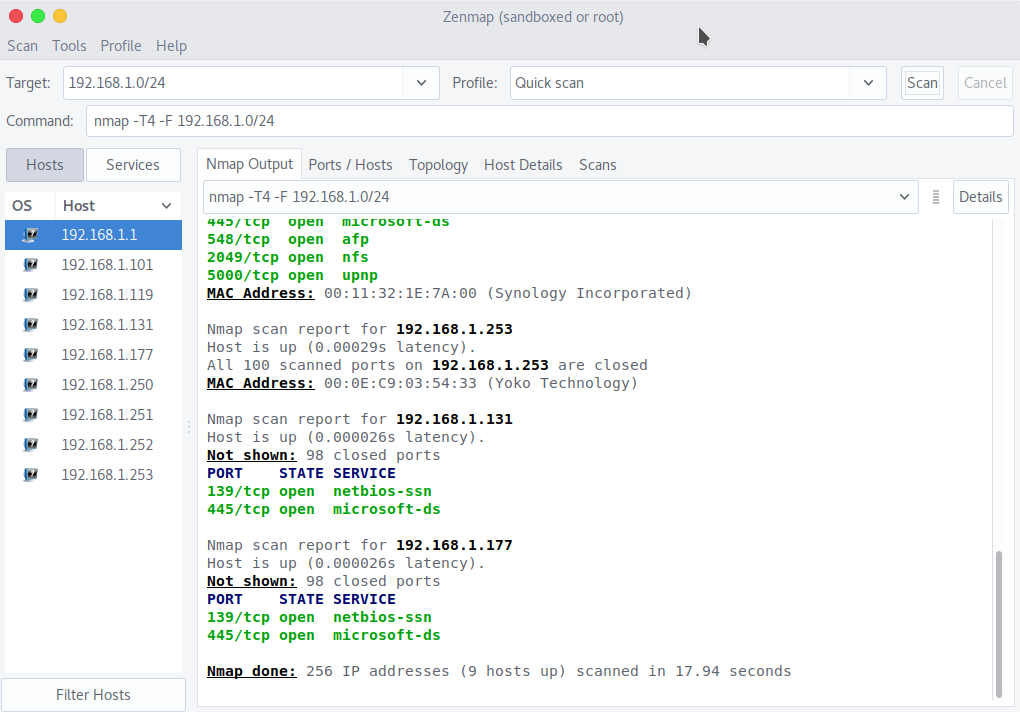The image size is (1020, 712).
Task: Toggle the Hosts view button
Action: tap(44, 165)
